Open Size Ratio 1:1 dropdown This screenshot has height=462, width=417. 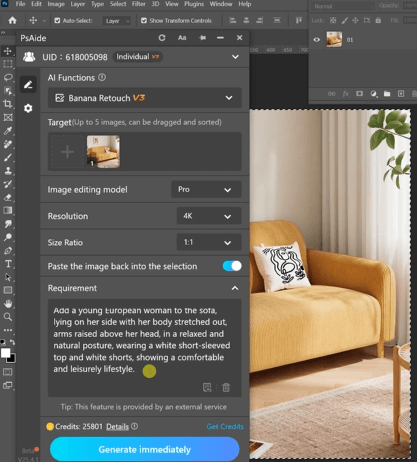pos(209,242)
